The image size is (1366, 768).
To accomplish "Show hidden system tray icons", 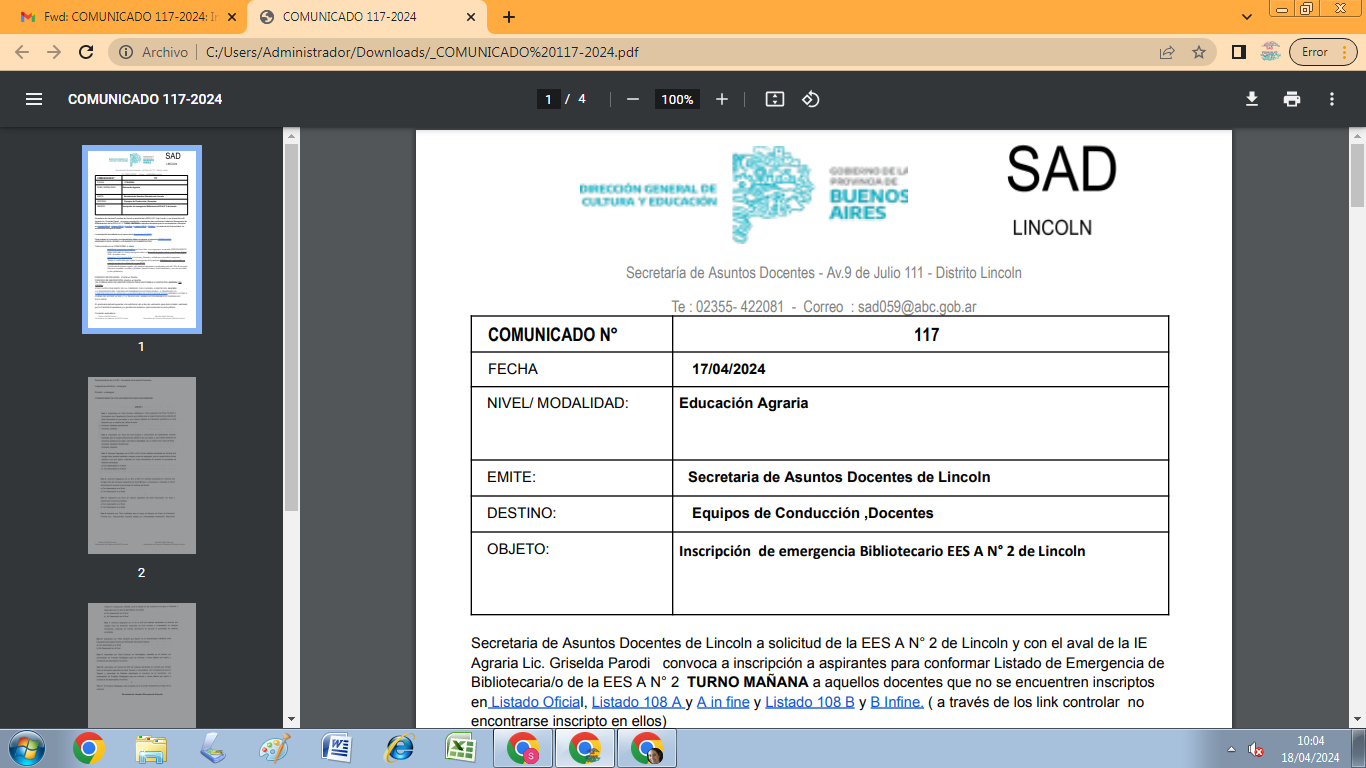I will click(1230, 749).
